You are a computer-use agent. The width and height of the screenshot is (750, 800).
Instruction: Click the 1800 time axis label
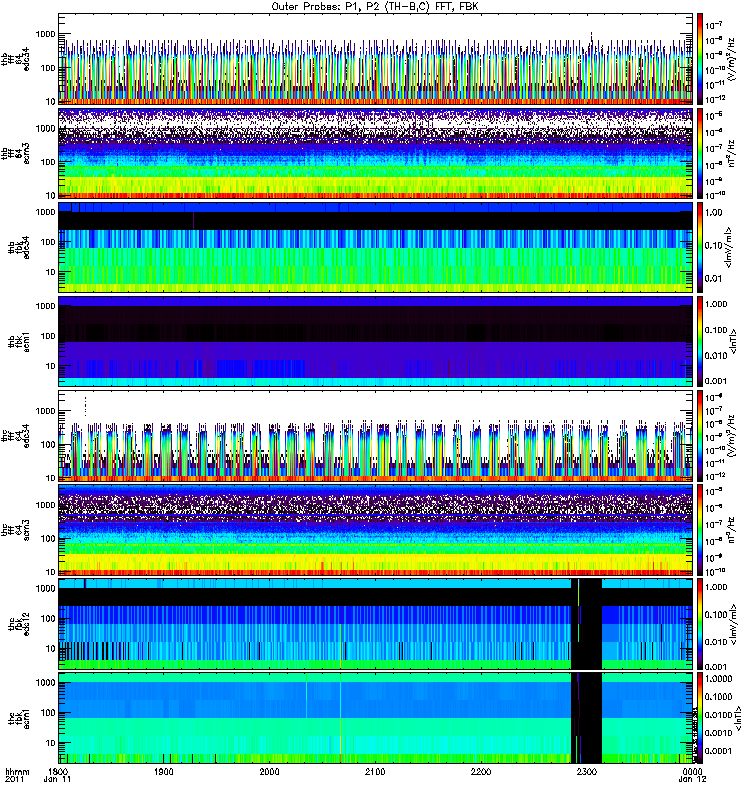pos(59,771)
